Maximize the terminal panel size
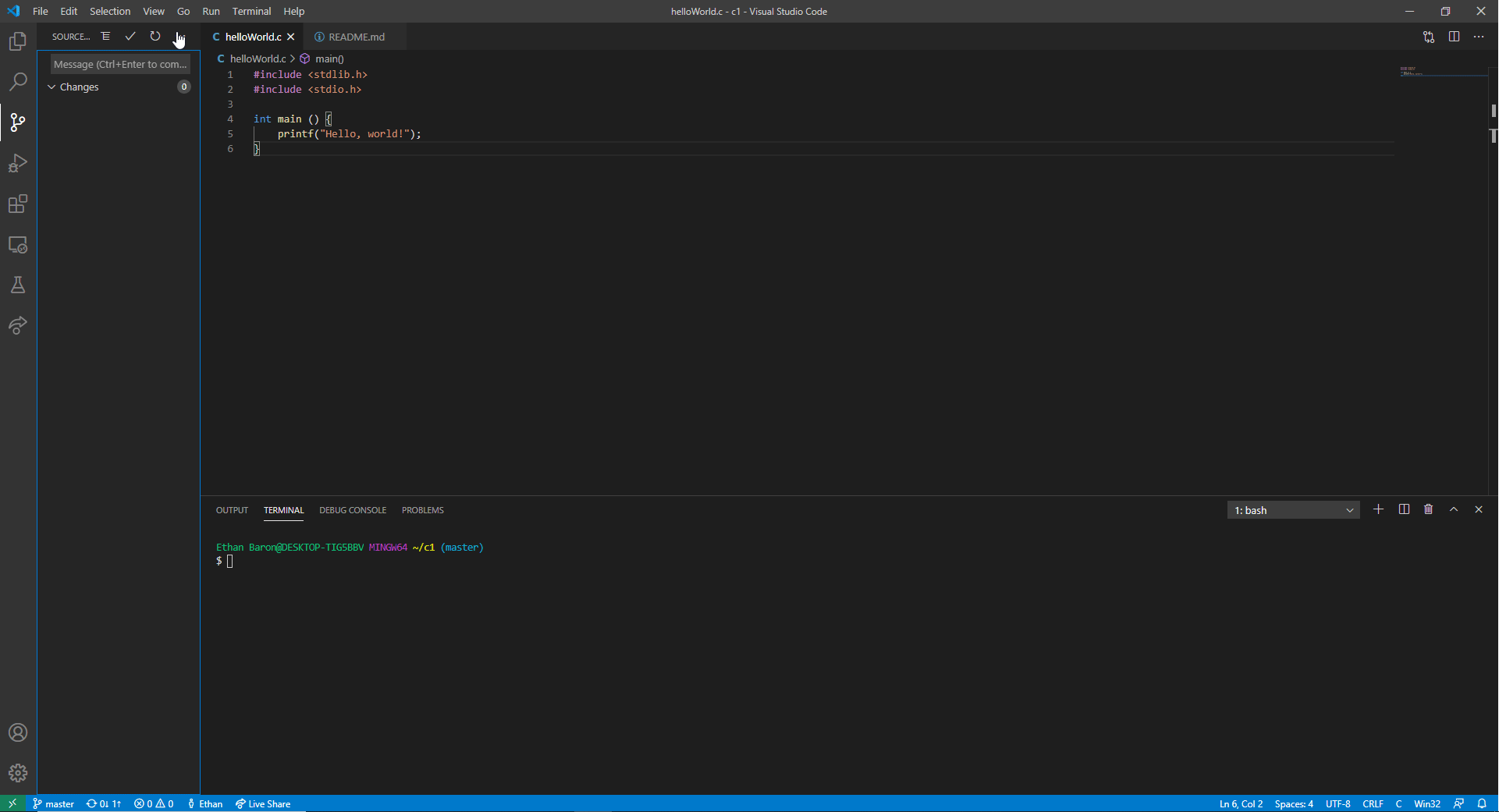 (1453, 509)
